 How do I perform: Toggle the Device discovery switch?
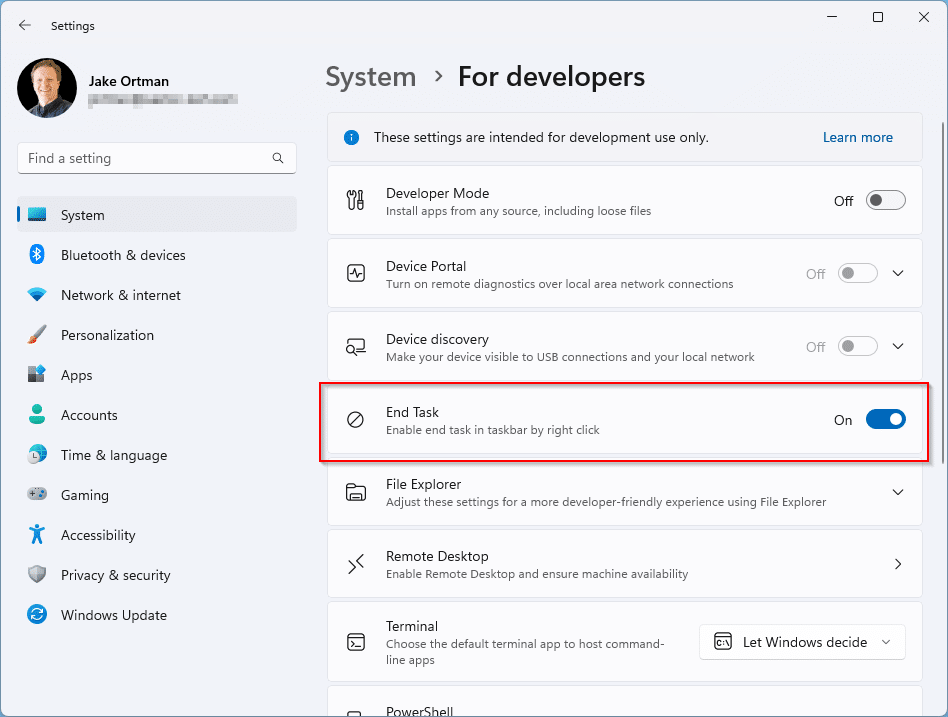[857, 346]
